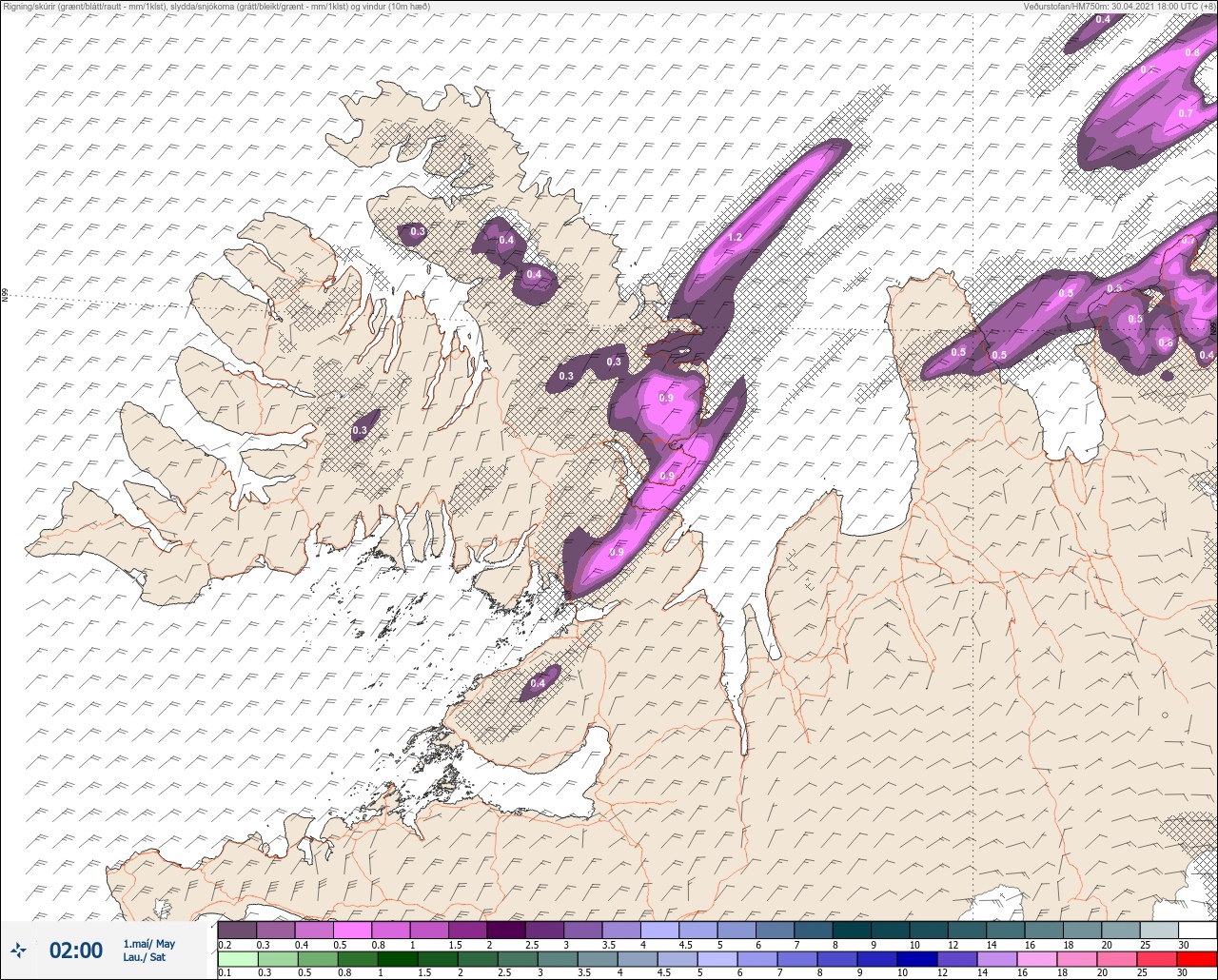
Task: Select the pale green 0.1 swatch, lower legend
Action: [x=237, y=958]
